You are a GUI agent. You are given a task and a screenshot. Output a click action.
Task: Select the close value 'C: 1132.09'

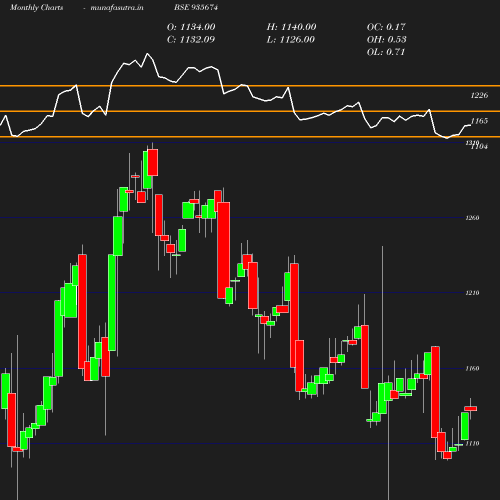tap(191, 40)
